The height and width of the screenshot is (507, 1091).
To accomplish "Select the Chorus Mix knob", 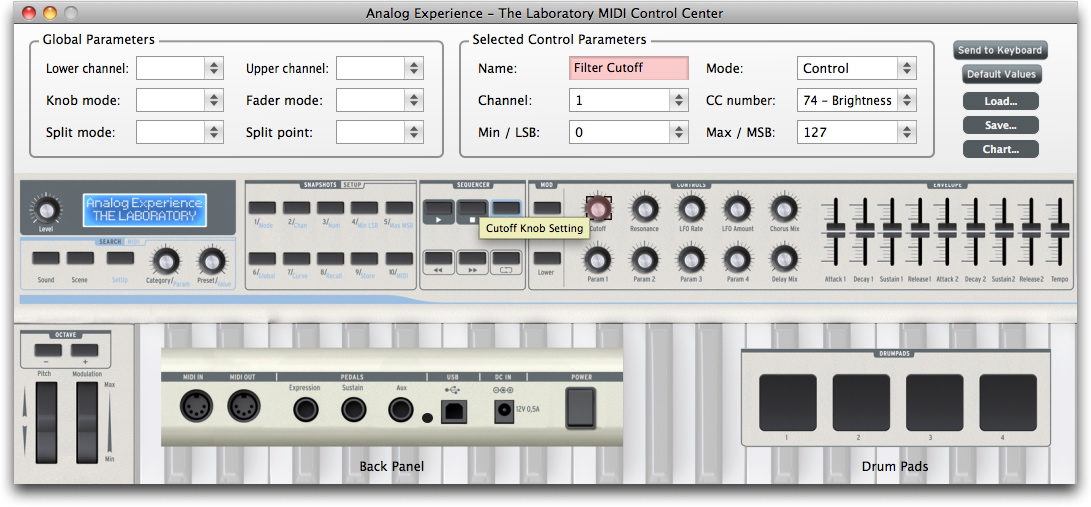I will (x=784, y=208).
